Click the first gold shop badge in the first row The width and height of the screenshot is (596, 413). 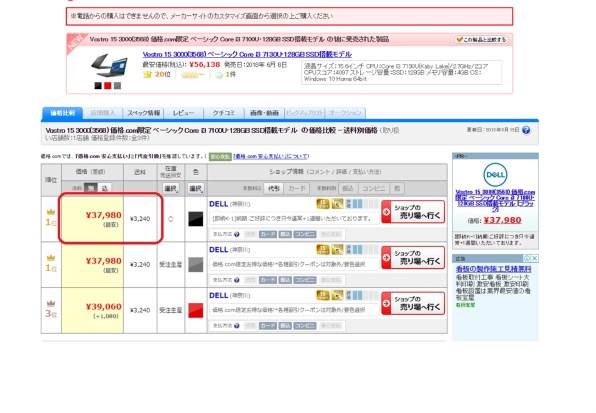(323, 204)
